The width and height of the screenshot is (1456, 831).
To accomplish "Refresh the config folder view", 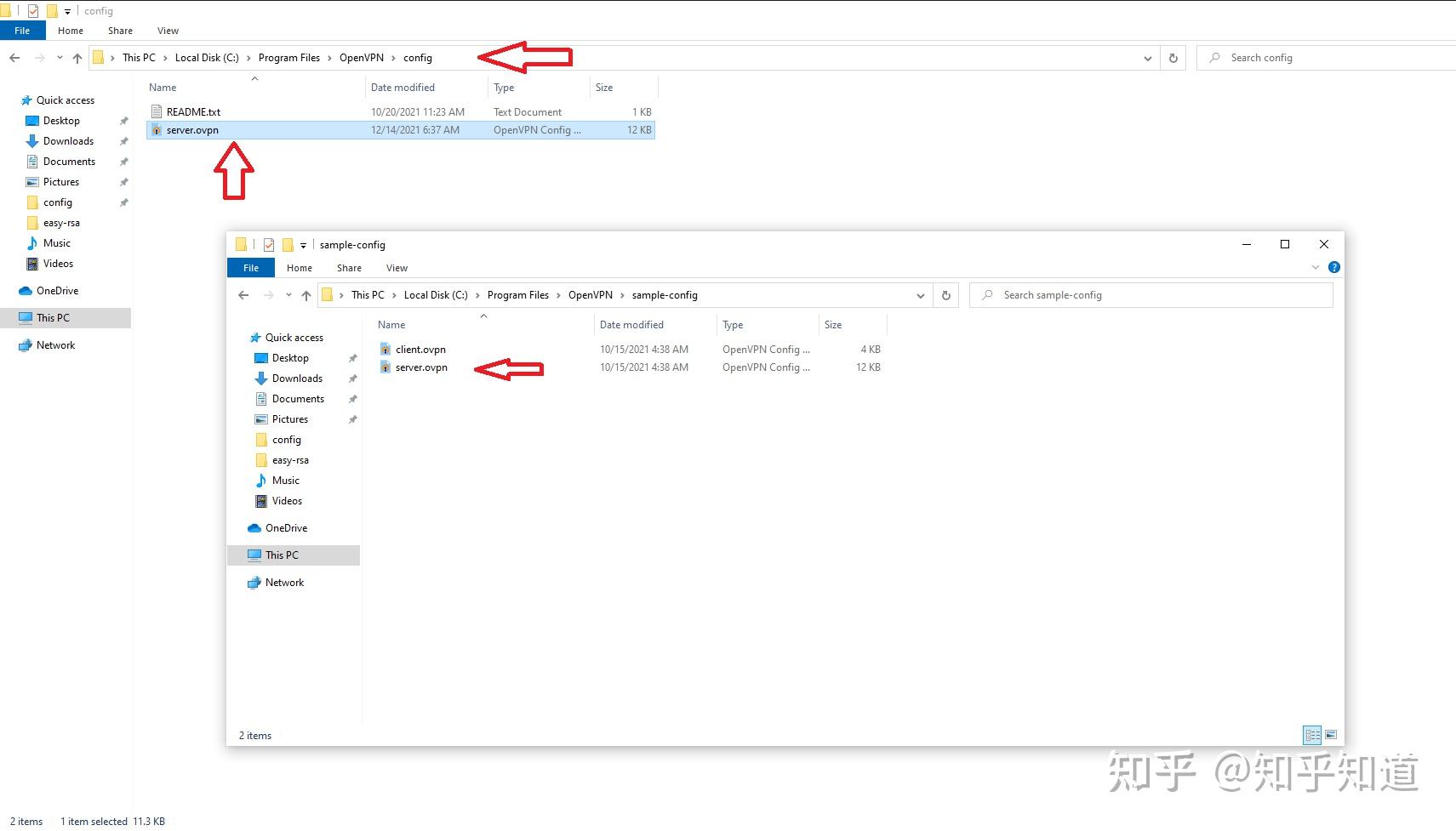I will (1173, 58).
